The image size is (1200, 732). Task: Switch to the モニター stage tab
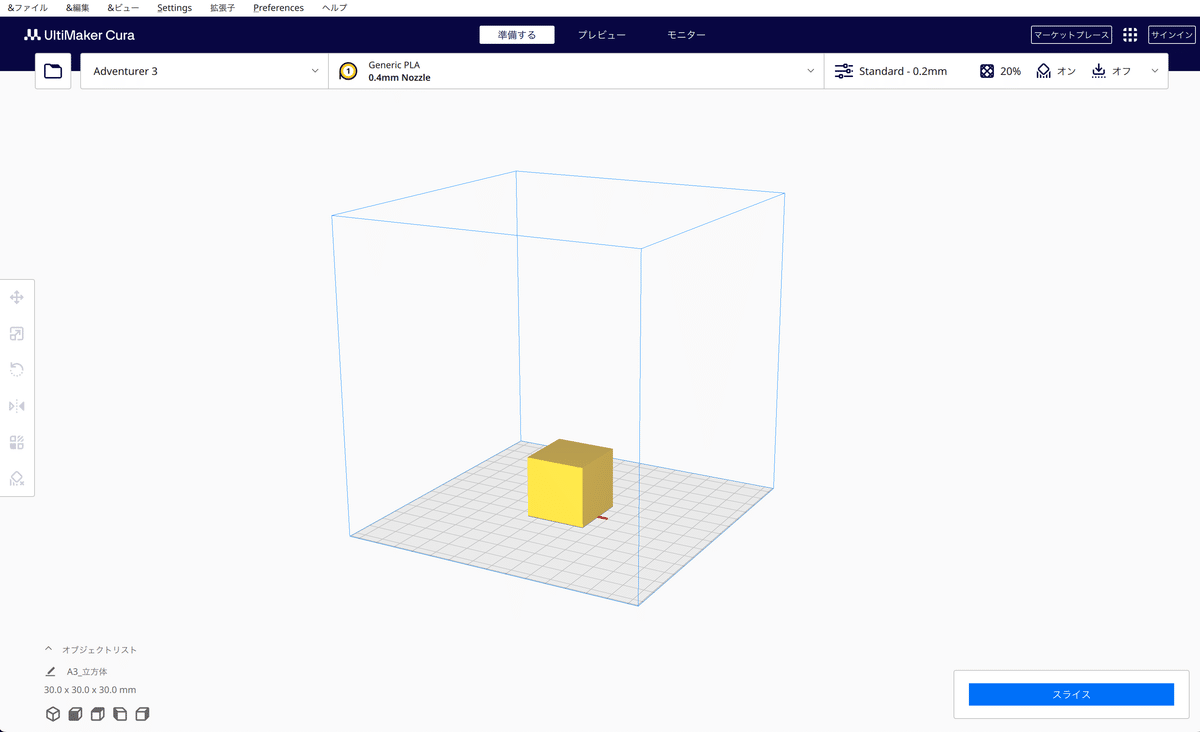(x=686, y=35)
